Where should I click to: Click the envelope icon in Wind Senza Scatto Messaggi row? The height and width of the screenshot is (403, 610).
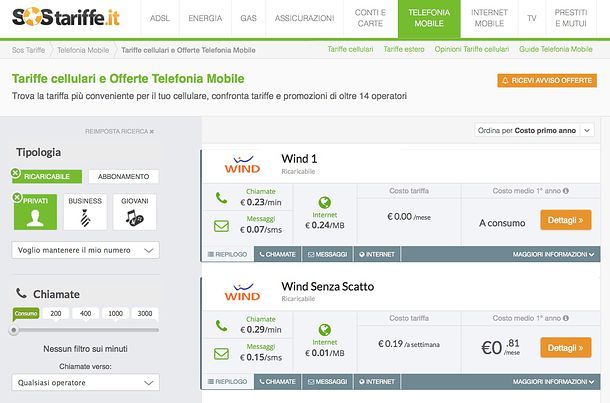[x=221, y=354]
